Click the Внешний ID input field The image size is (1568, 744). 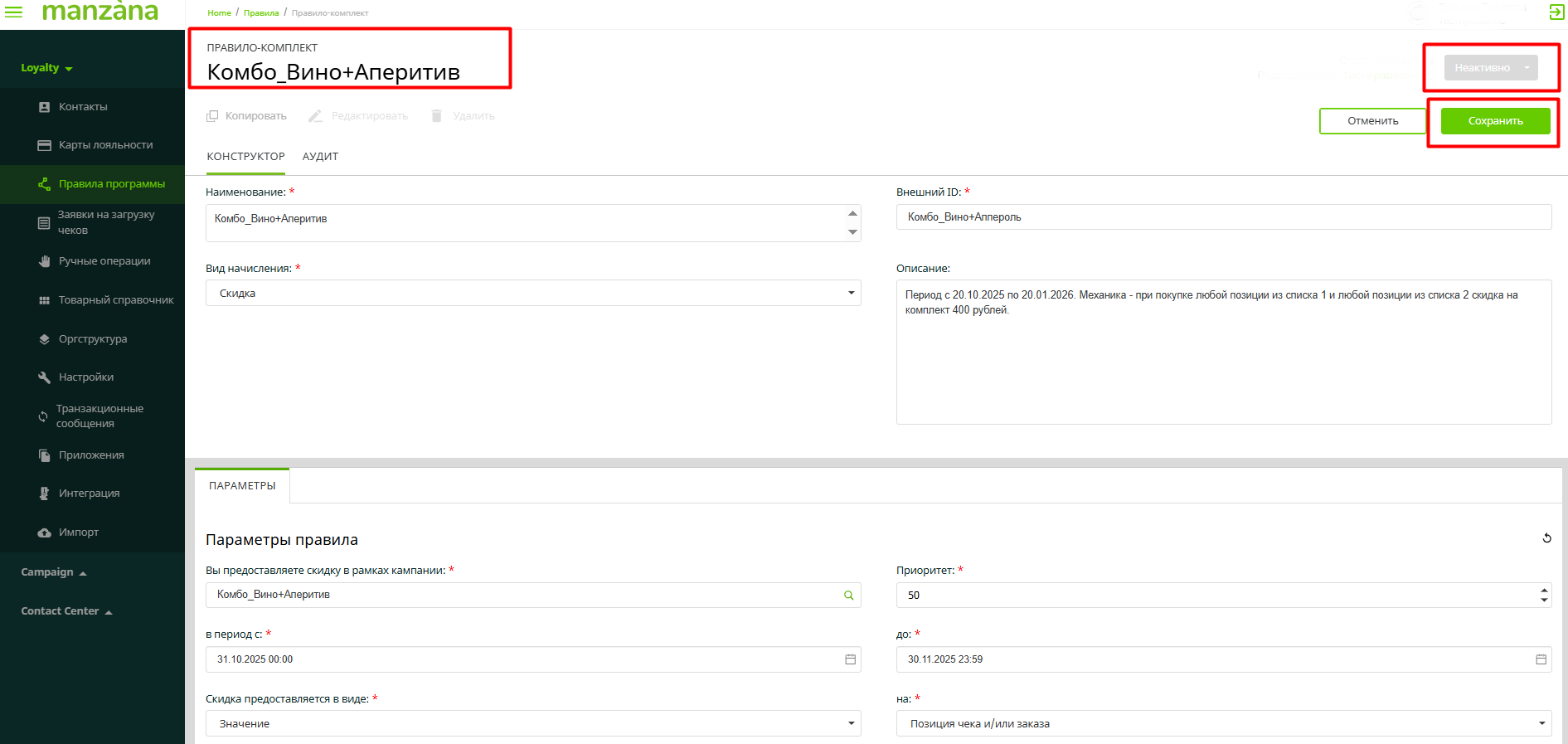(x=1223, y=217)
